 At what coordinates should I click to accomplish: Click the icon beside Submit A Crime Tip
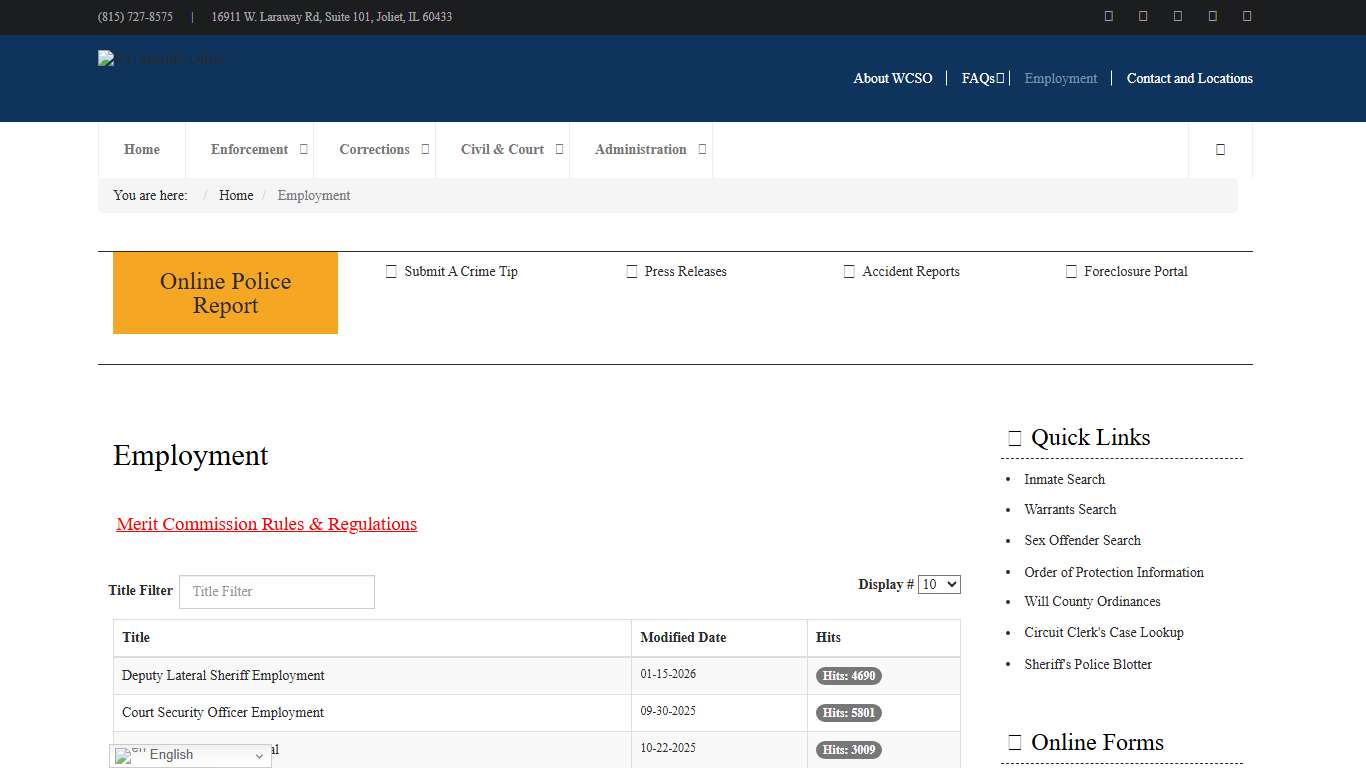coord(391,272)
